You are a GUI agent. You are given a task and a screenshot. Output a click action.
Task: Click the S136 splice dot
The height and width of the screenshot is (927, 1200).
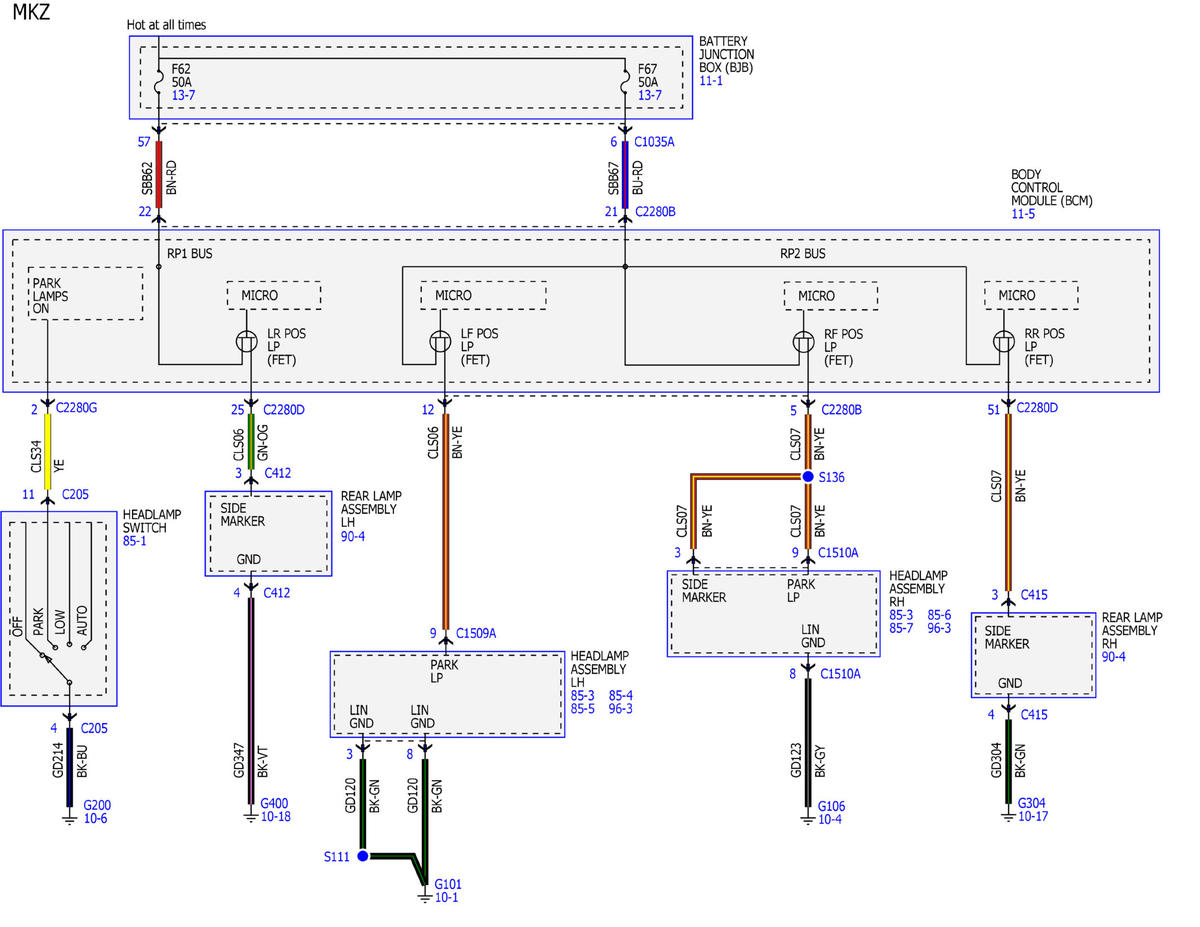tap(807, 477)
